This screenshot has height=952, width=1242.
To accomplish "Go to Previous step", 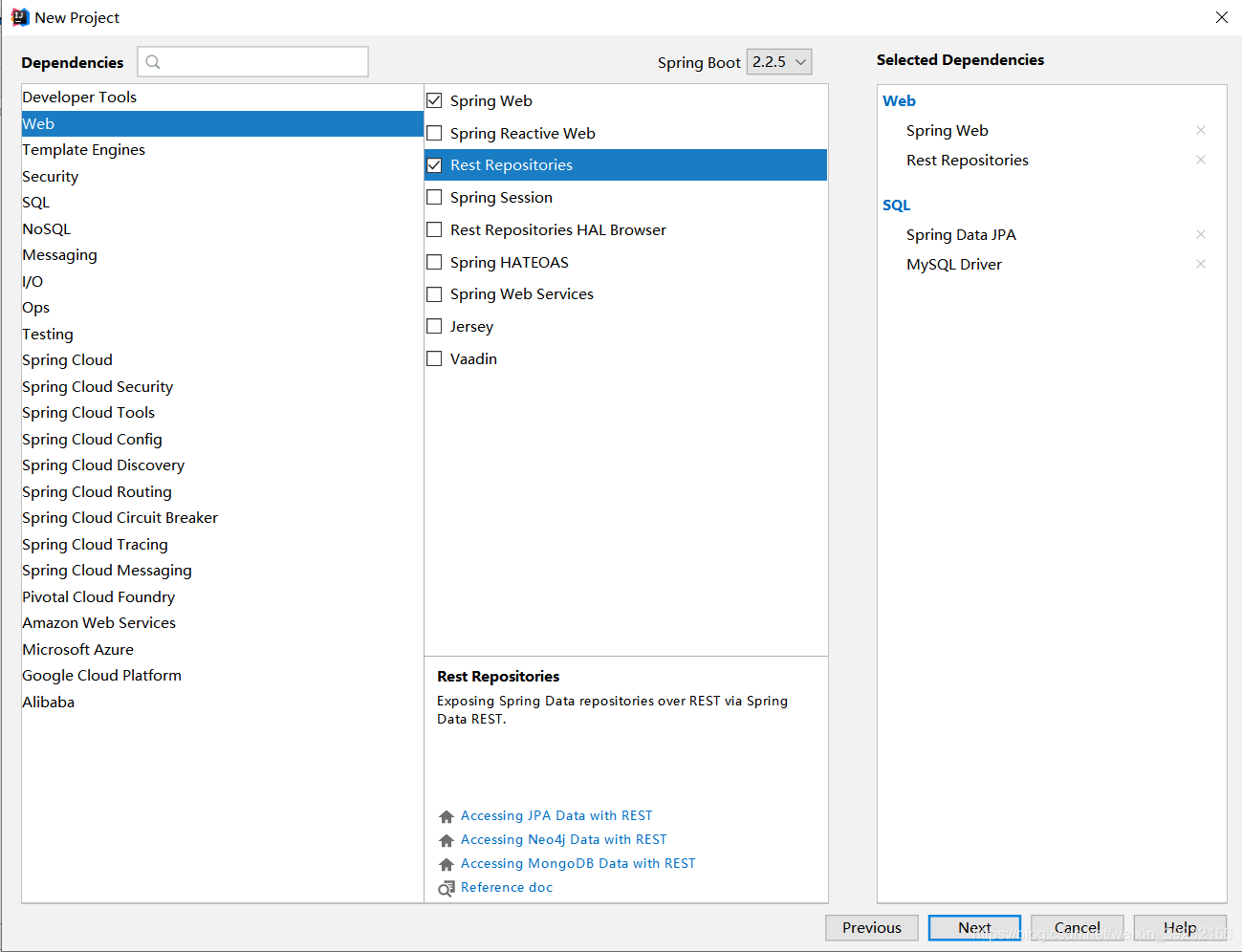I will point(872,927).
